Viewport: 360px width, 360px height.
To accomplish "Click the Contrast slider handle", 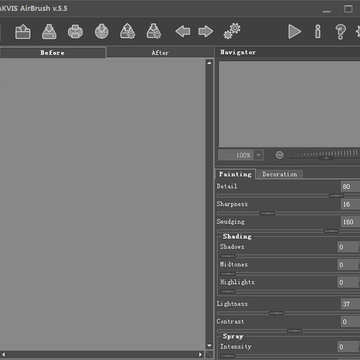I will (x=295, y=331).
